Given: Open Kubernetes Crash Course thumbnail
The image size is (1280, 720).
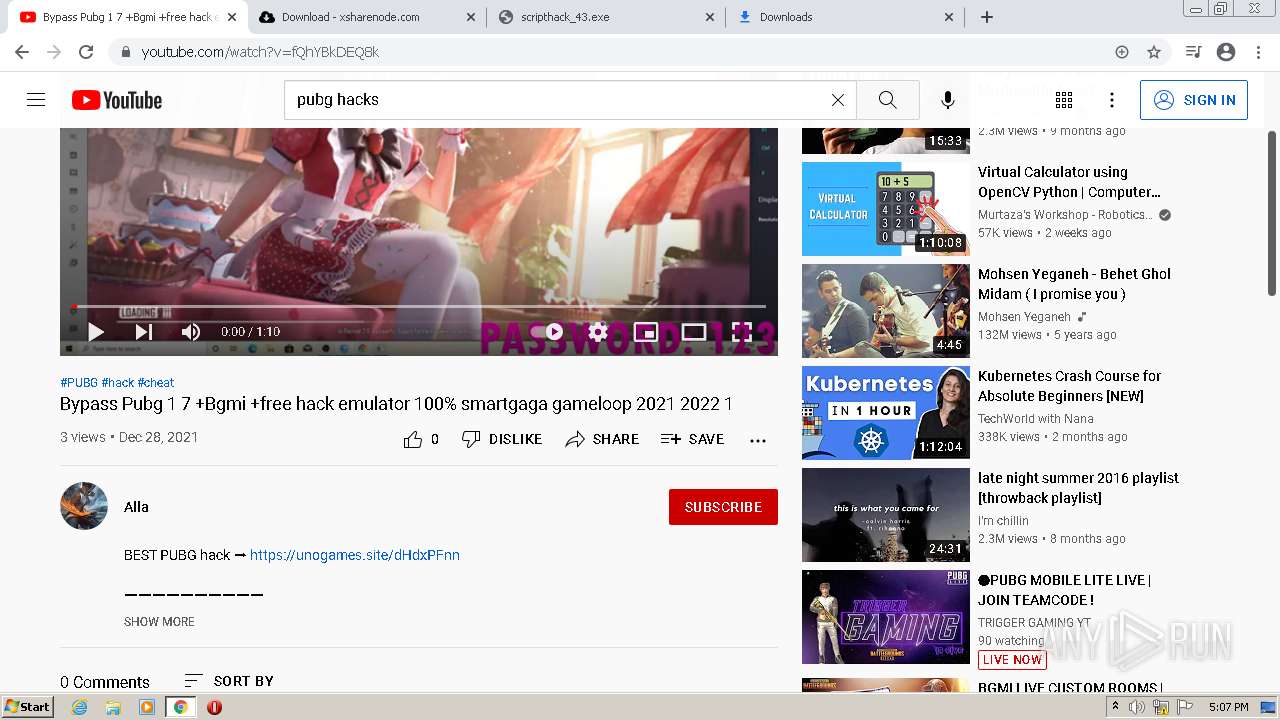Looking at the screenshot, I should tap(886, 413).
